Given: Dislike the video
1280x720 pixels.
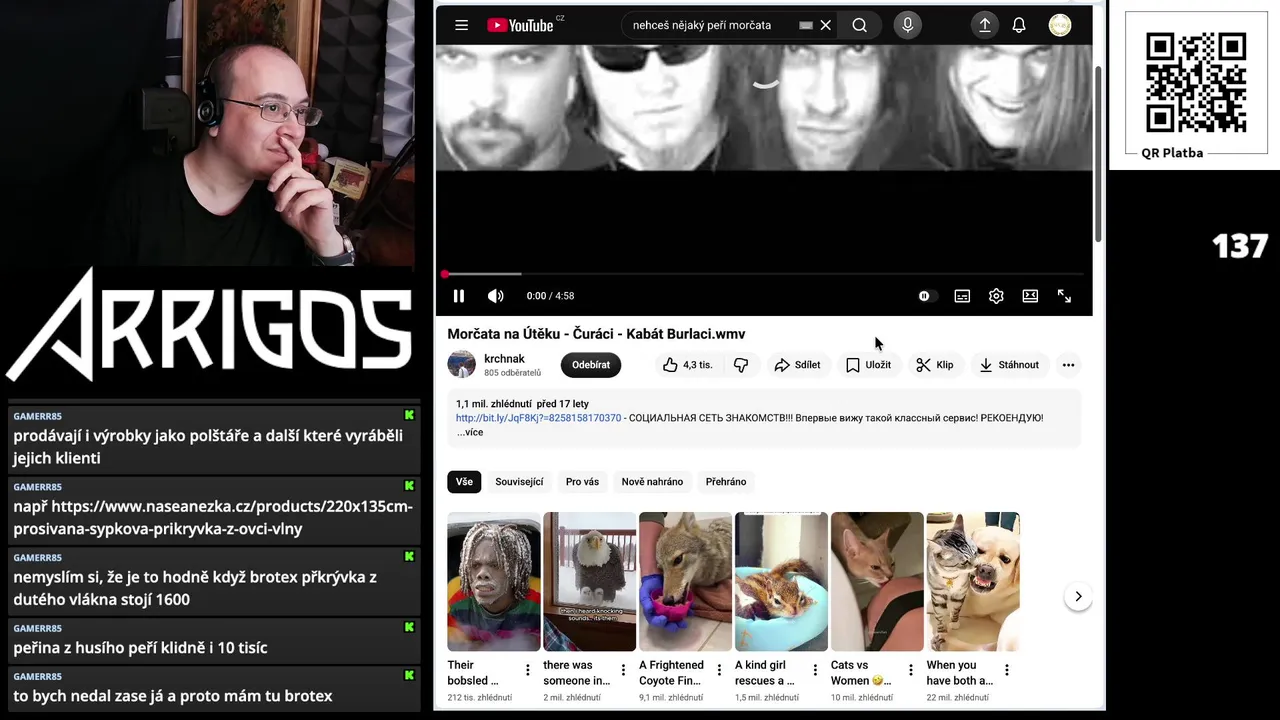Looking at the screenshot, I should [741, 365].
